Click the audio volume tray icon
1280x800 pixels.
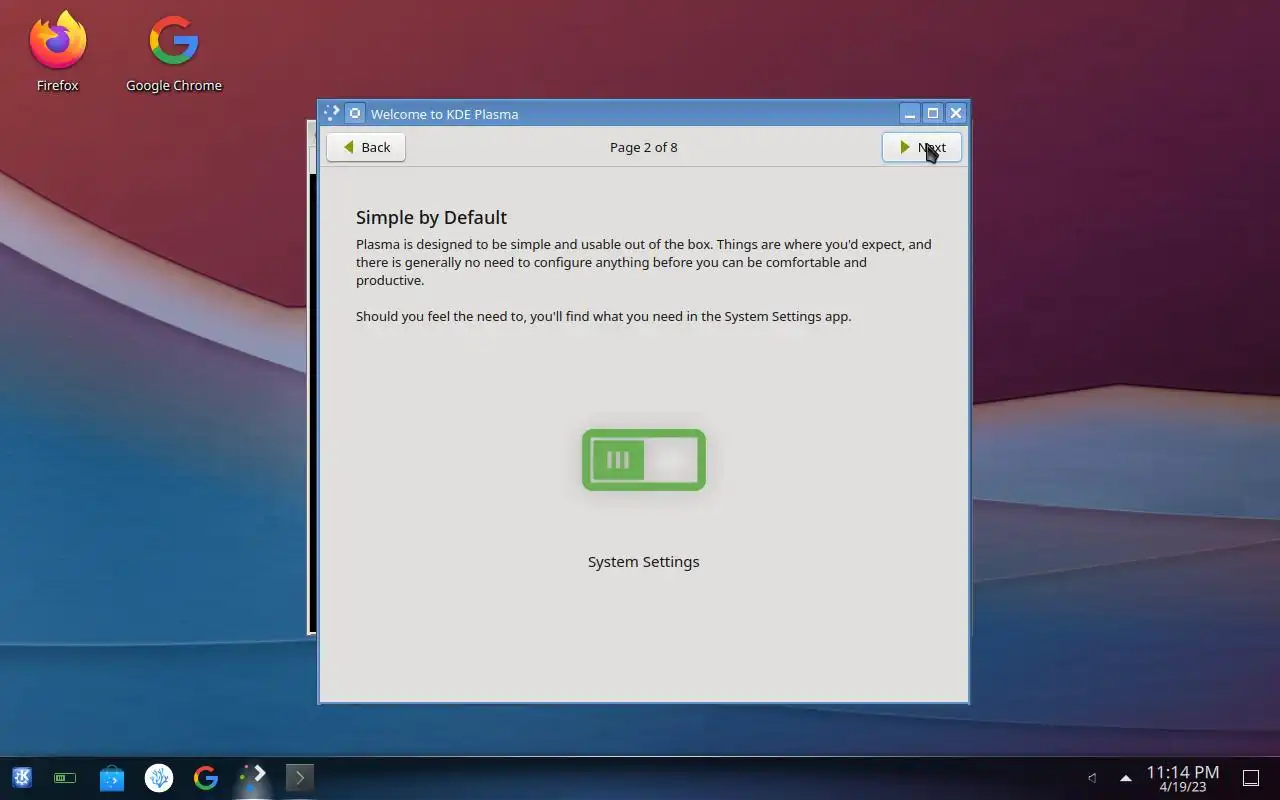[x=1092, y=777]
